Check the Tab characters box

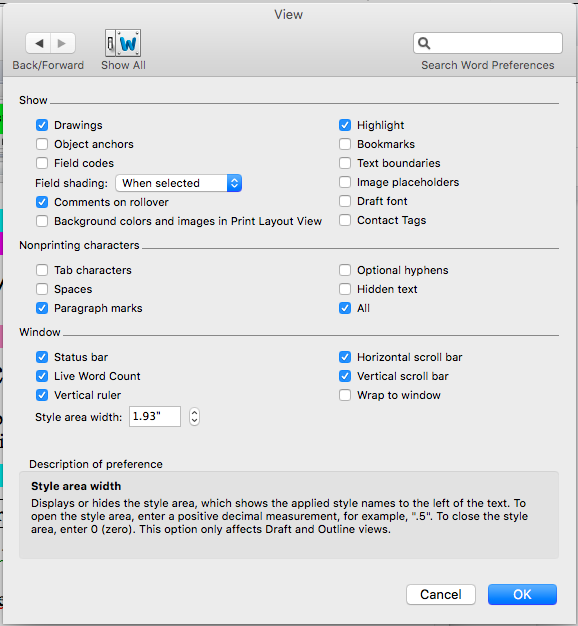click(x=42, y=270)
